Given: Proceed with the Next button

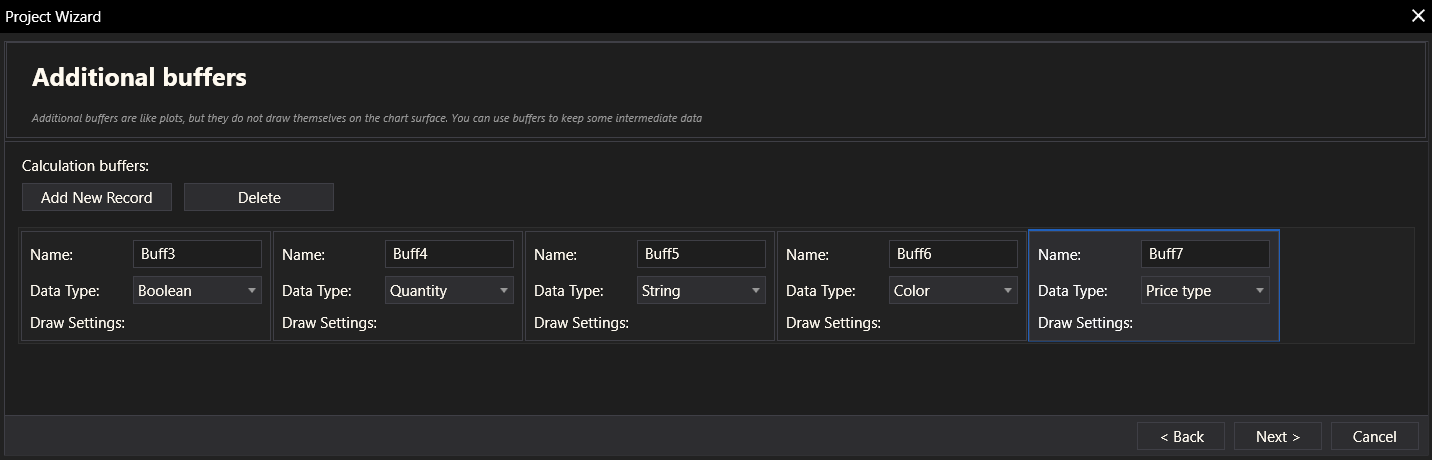Looking at the screenshot, I should 1277,436.
